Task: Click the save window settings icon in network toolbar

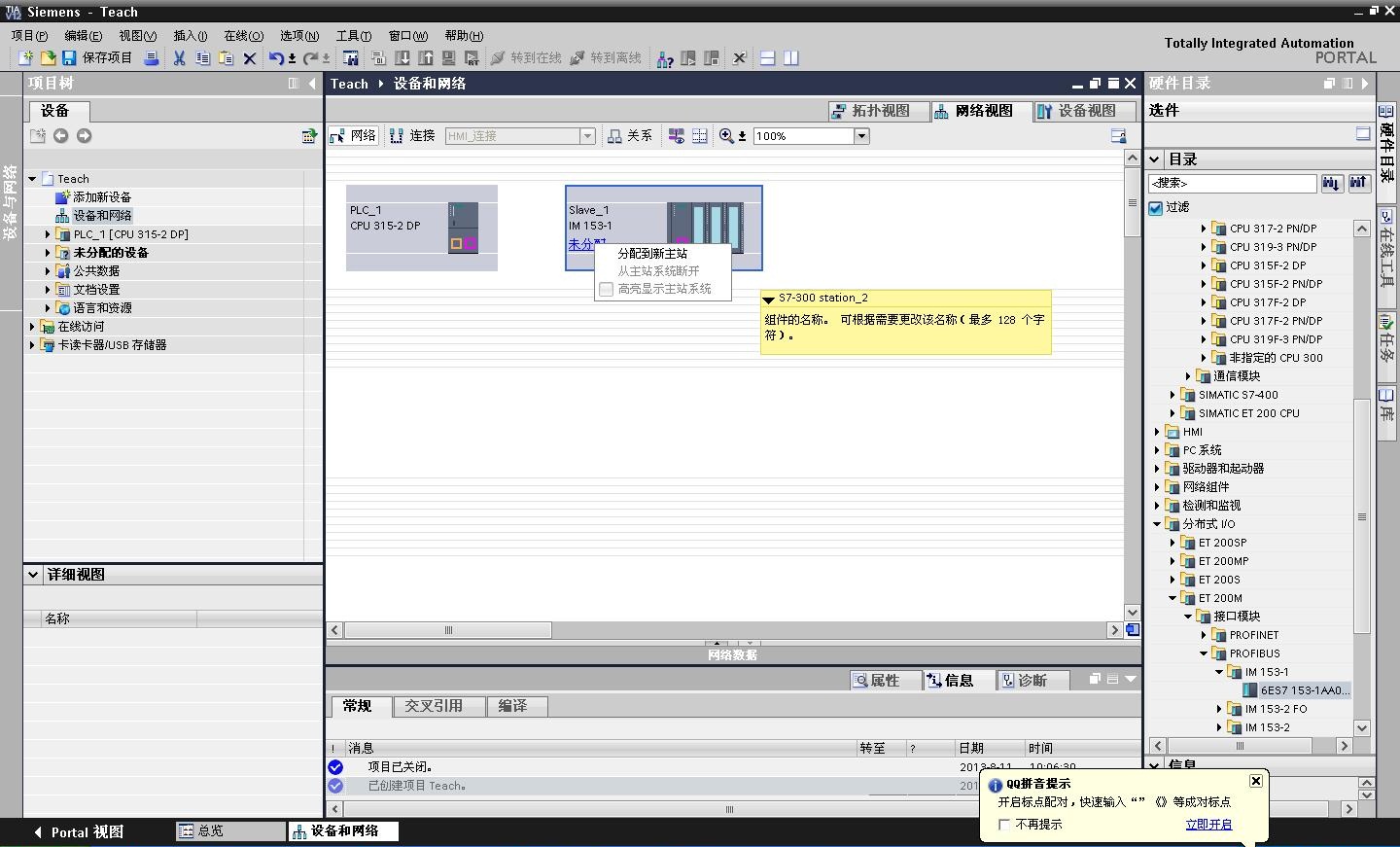Action: (x=1118, y=136)
